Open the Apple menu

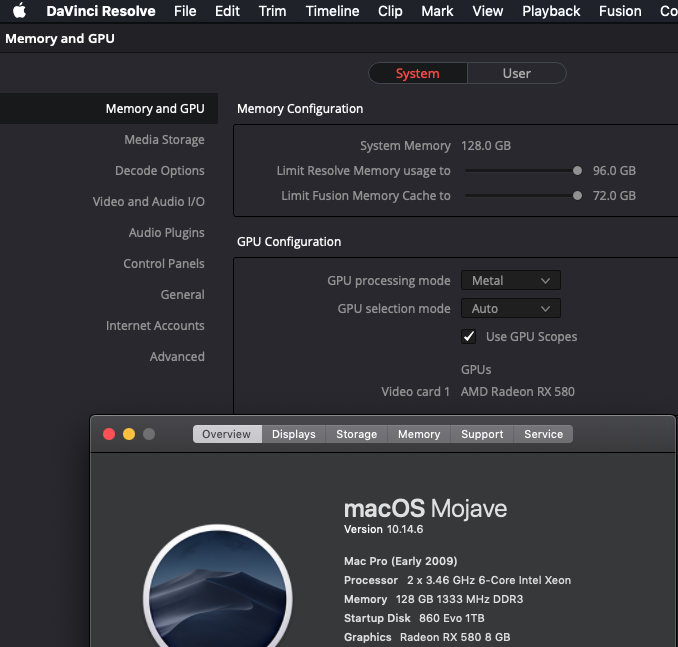[19, 11]
